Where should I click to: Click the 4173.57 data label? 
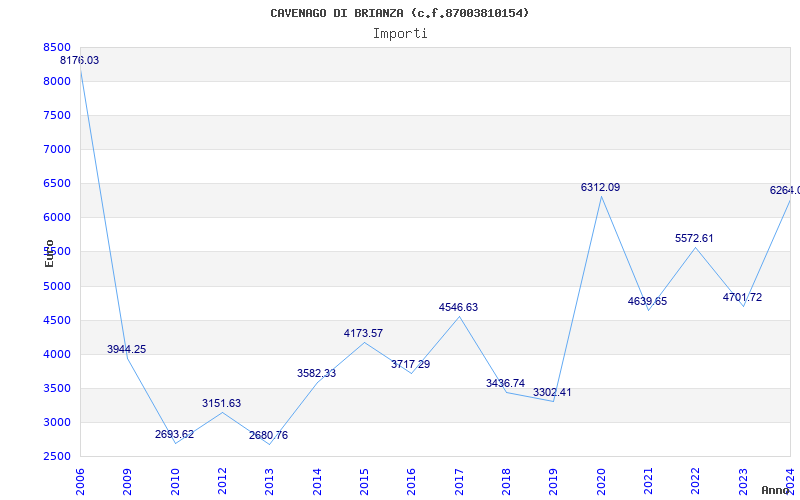coord(363,333)
